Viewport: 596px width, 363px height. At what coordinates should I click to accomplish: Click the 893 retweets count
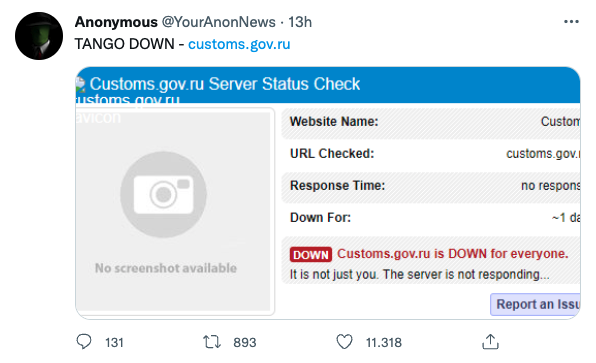(x=245, y=342)
